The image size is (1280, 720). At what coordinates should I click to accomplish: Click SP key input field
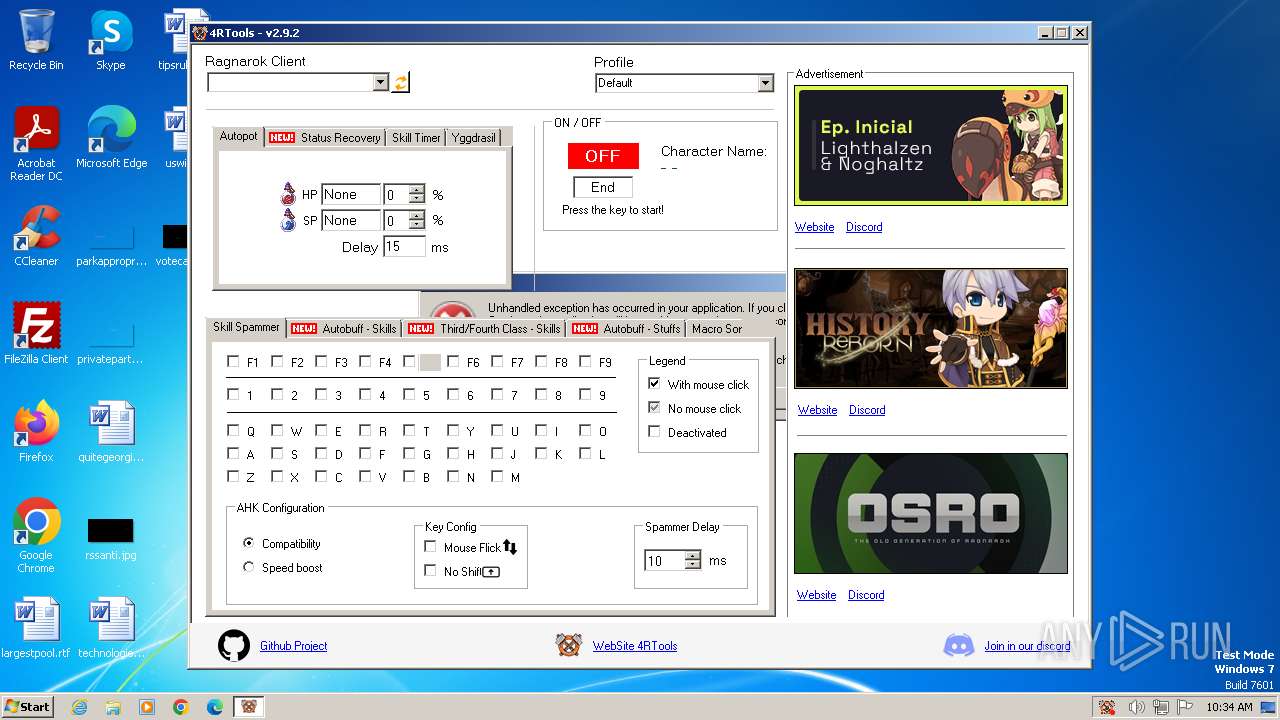351,220
